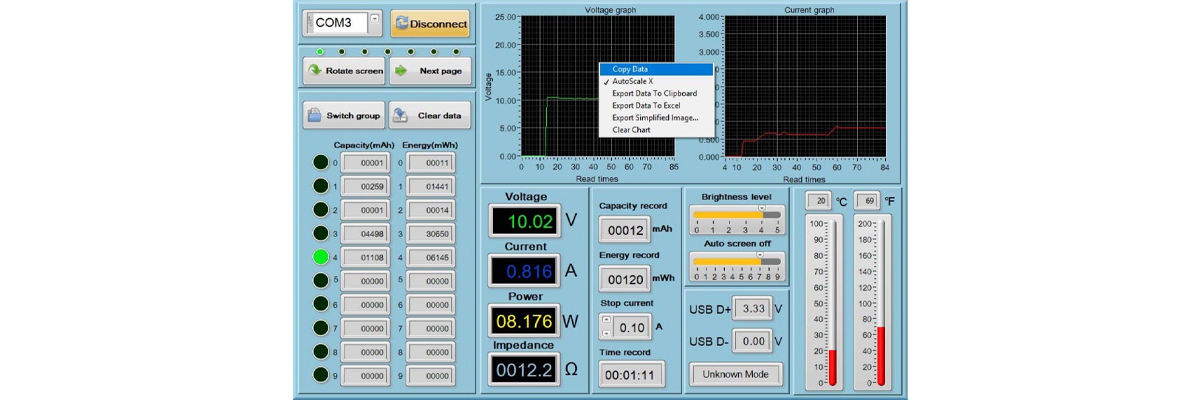Click capacity value 01108 in row 4
Viewport: 1200px width, 400px height.
365,257
